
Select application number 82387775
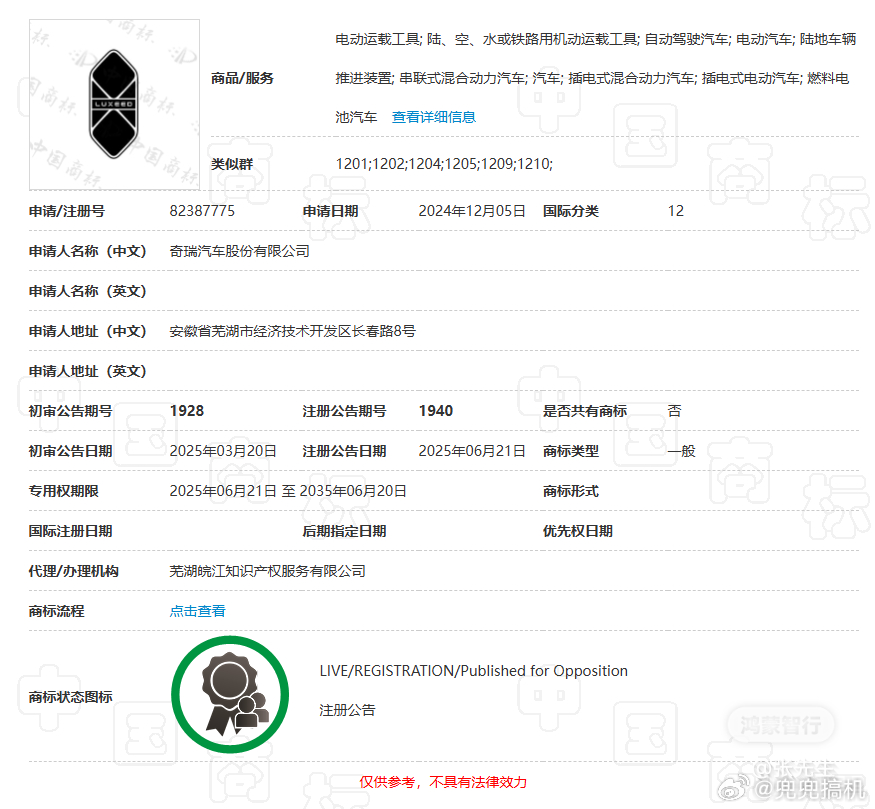(x=202, y=211)
